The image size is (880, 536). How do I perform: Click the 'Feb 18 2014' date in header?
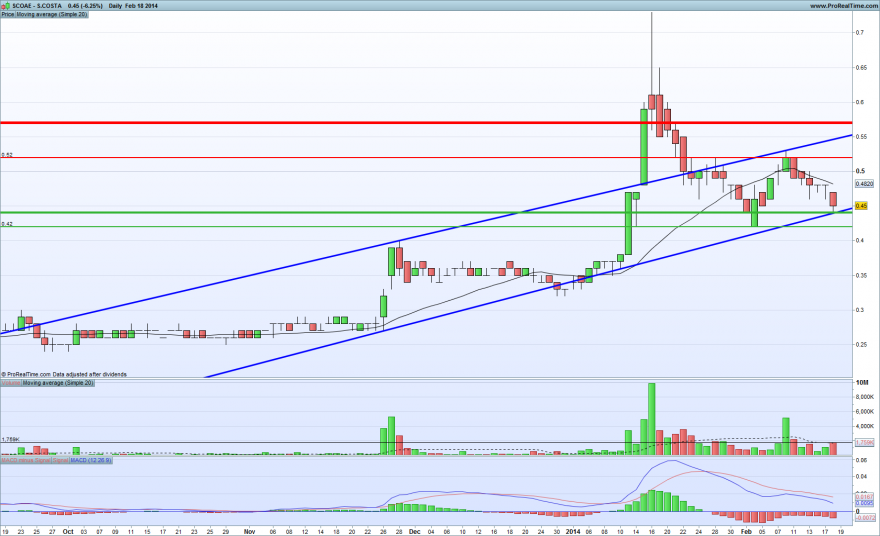tap(141, 6)
